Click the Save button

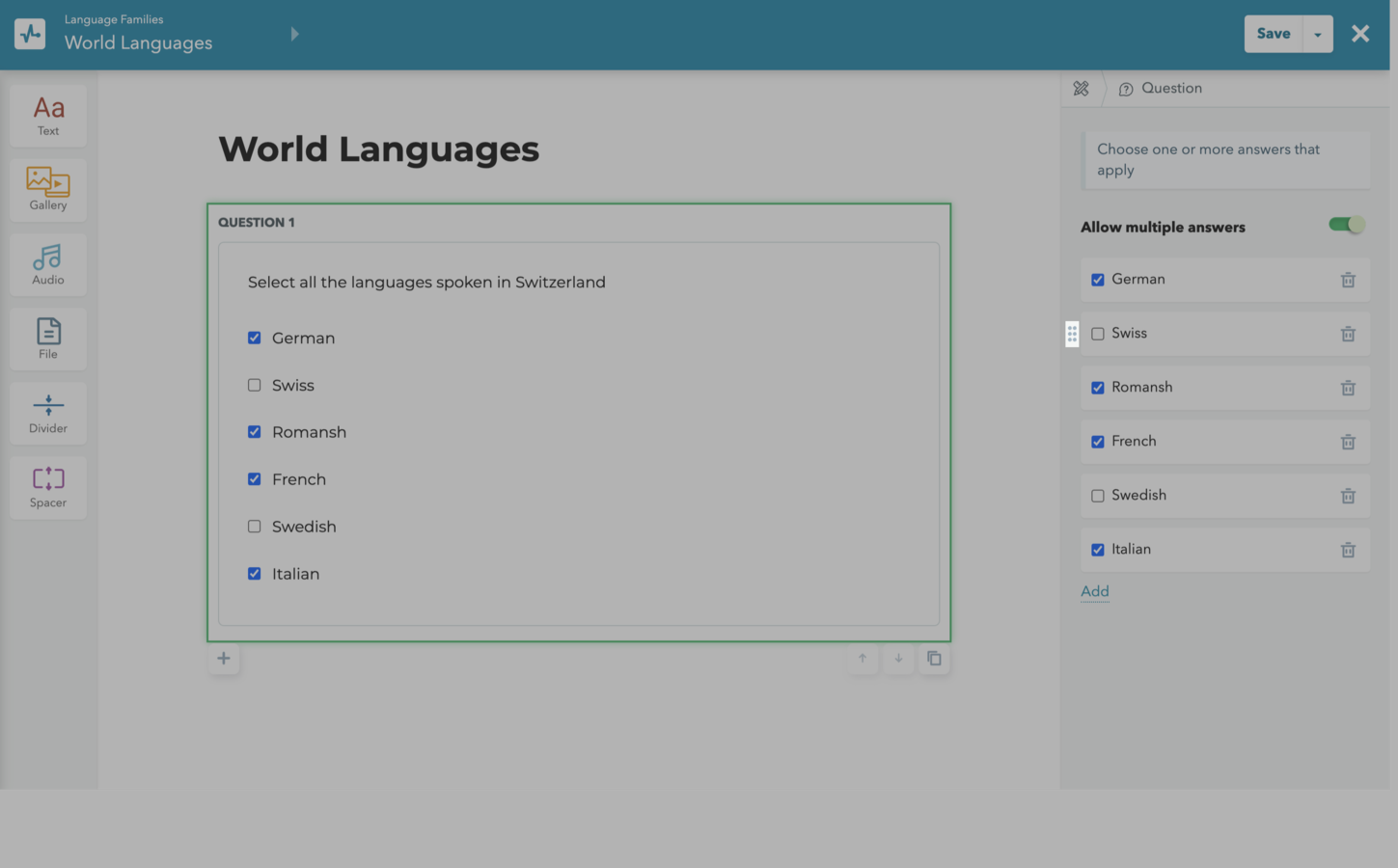pyautogui.click(x=1273, y=34)
